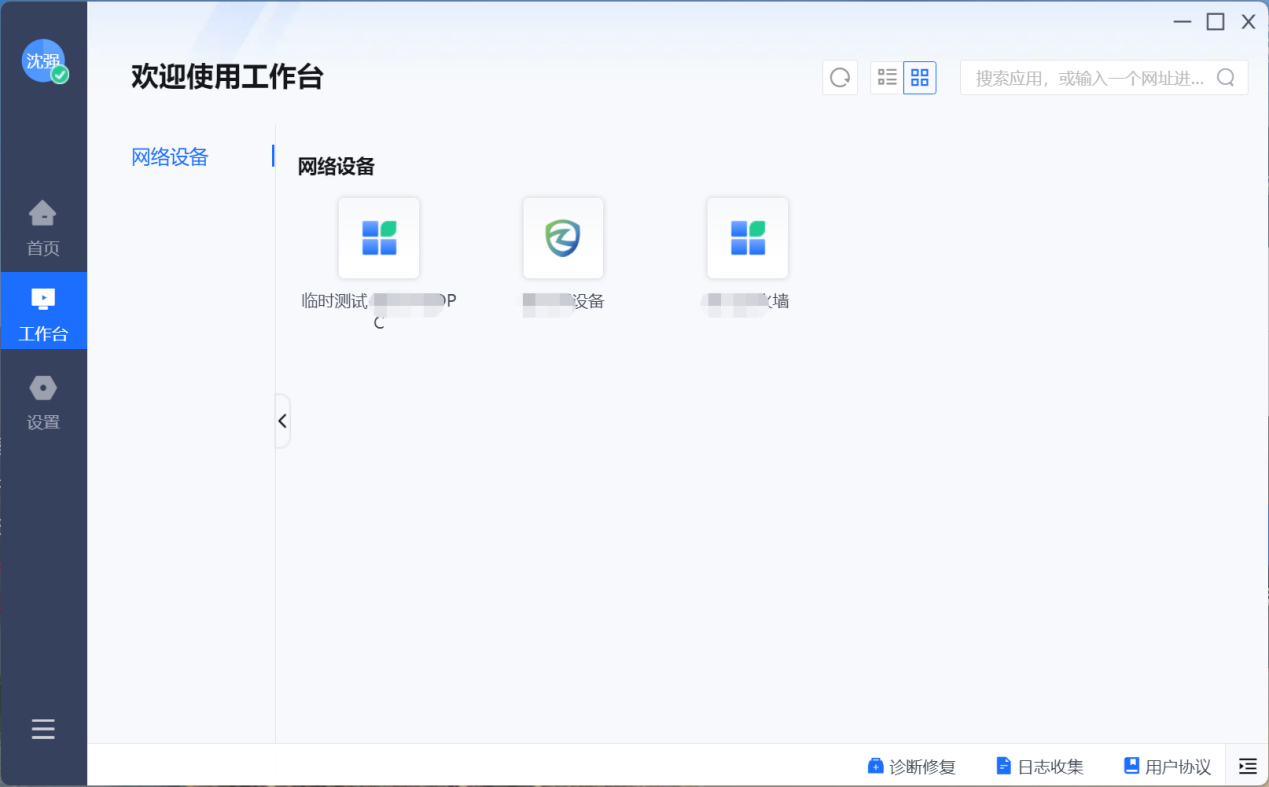Collapse the category panel with arrow handle
Image resolution: width=1269 pixels, height=787 pixels.
click(x=283, y=421)
